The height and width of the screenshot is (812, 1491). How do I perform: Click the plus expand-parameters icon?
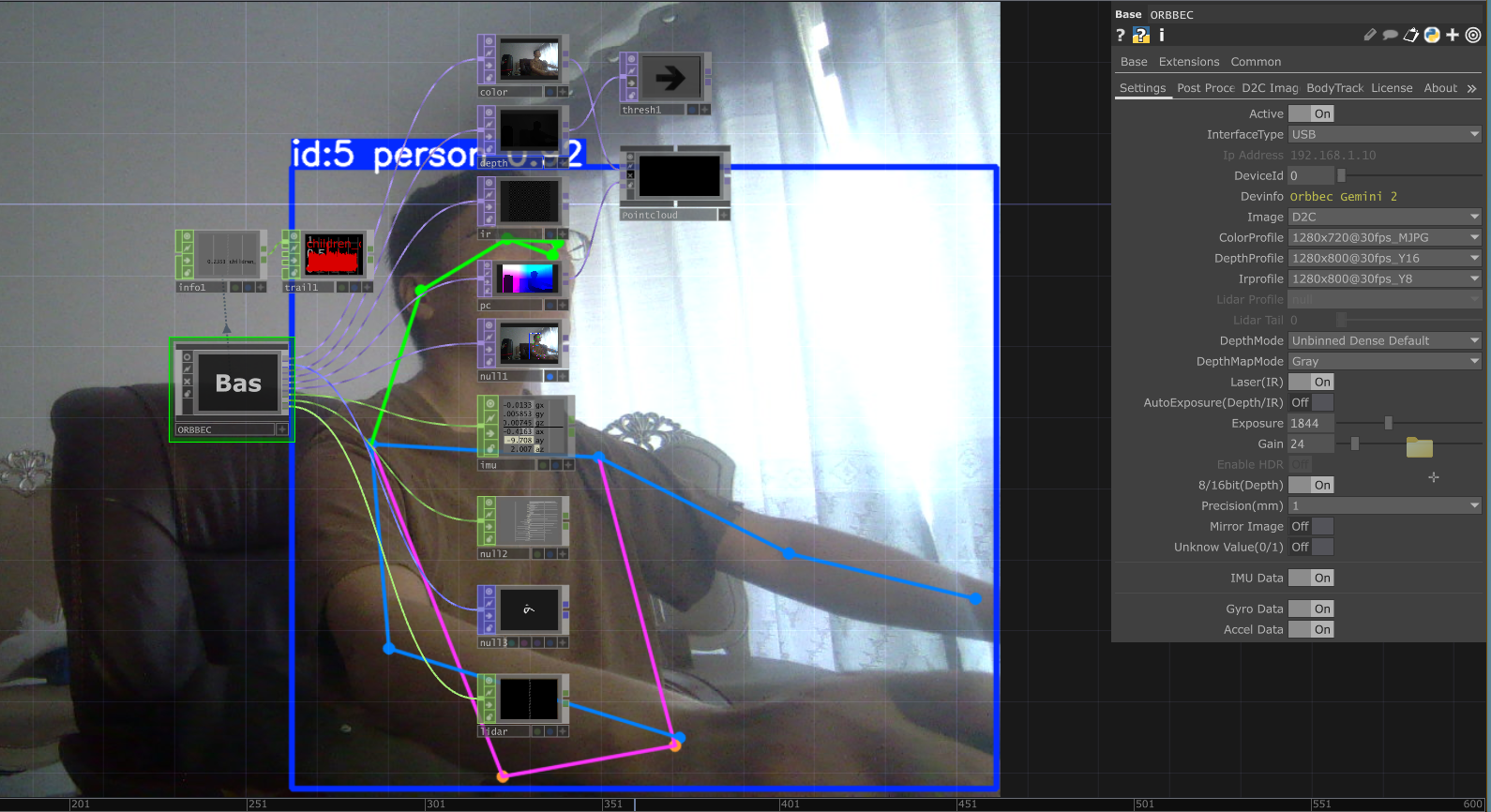click(x=1453, y=35)
